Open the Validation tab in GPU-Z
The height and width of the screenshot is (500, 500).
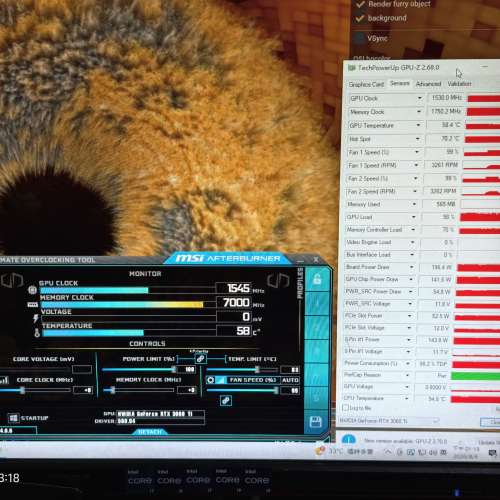coord(459,84)
